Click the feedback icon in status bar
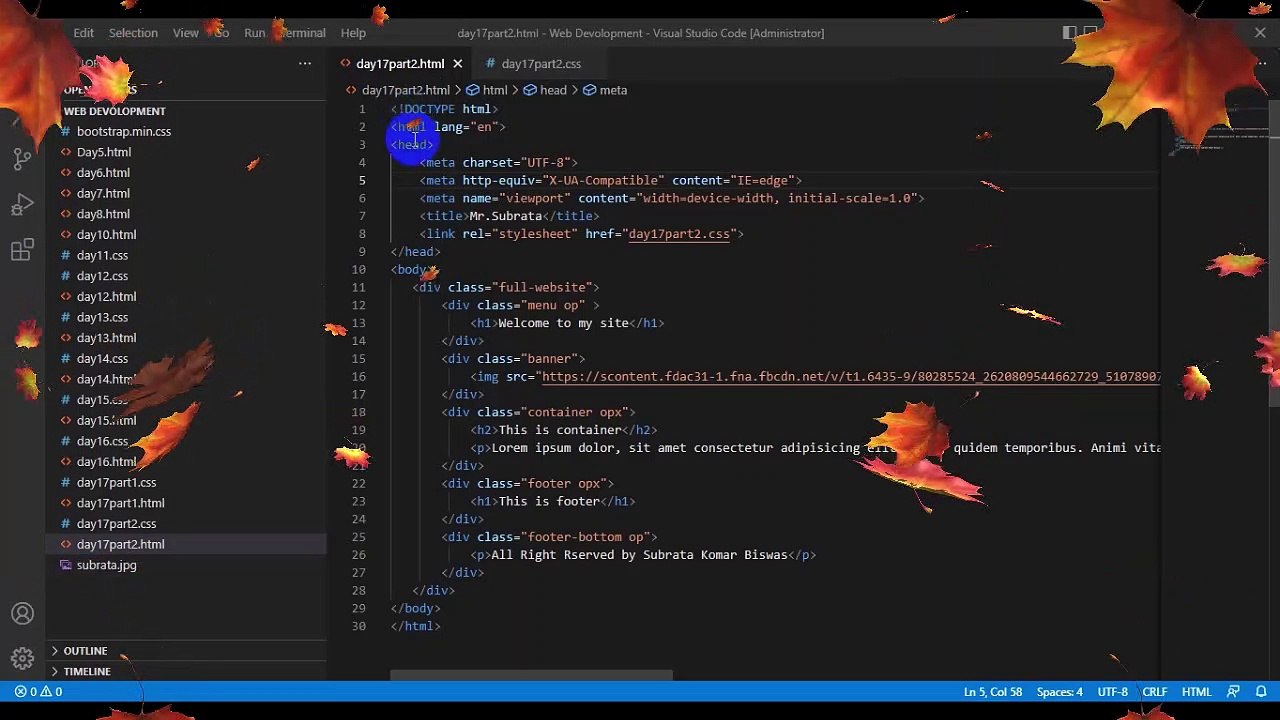The width and height of the screenshot is (1280, 720). pos(1233,692)
